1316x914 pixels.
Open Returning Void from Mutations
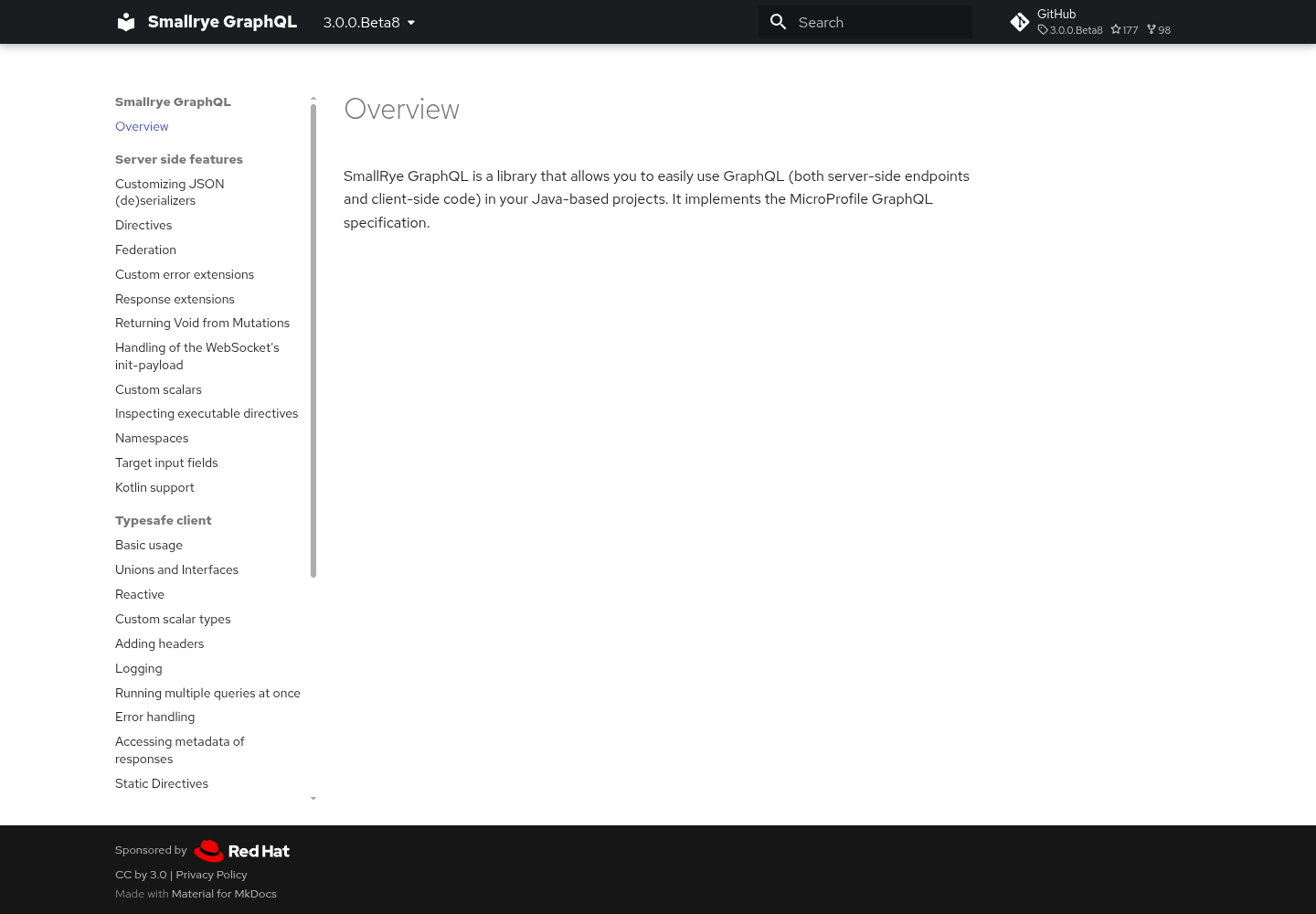[202, 323]
